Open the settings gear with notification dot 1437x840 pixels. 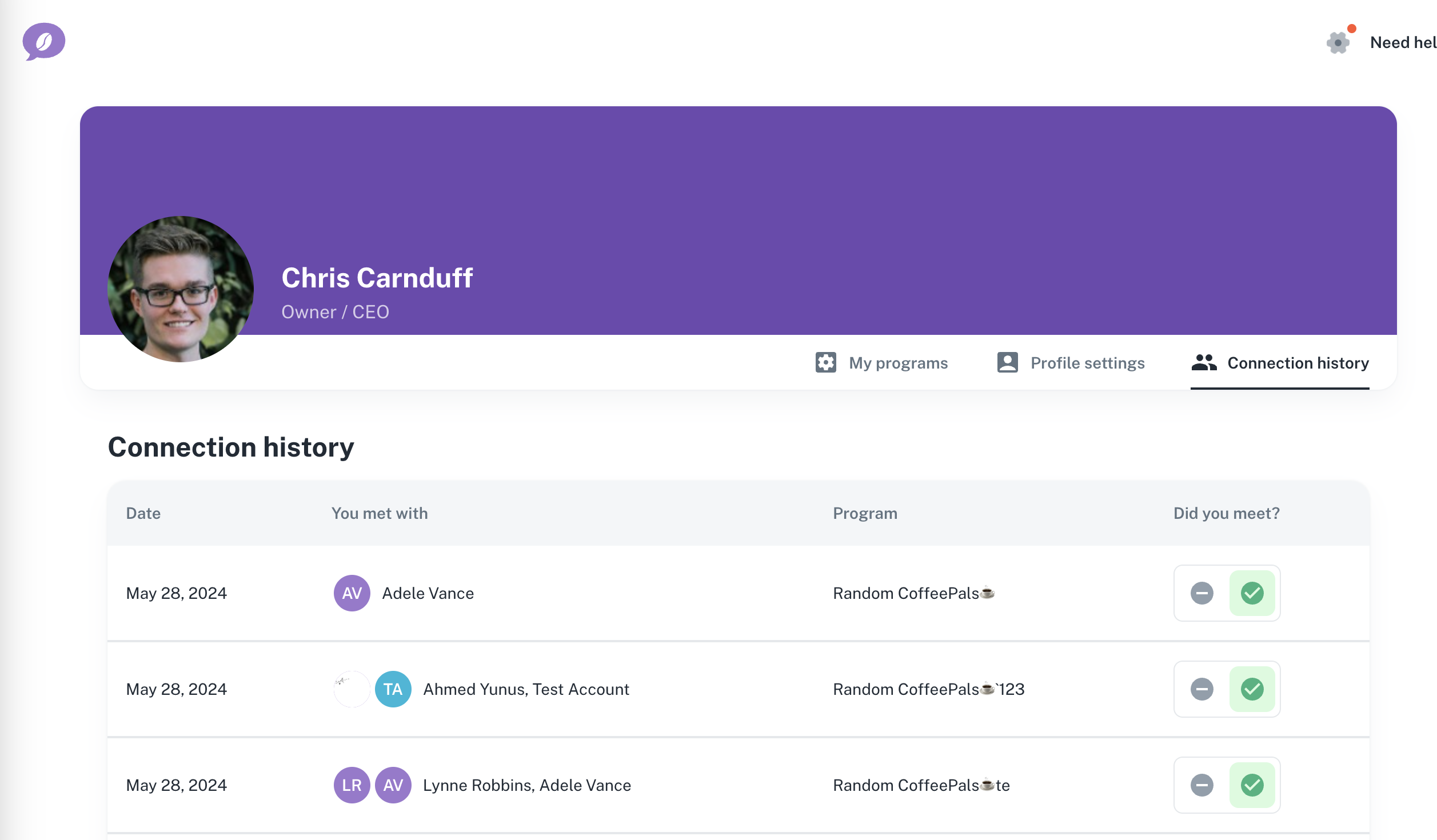tap(1338, 42)
